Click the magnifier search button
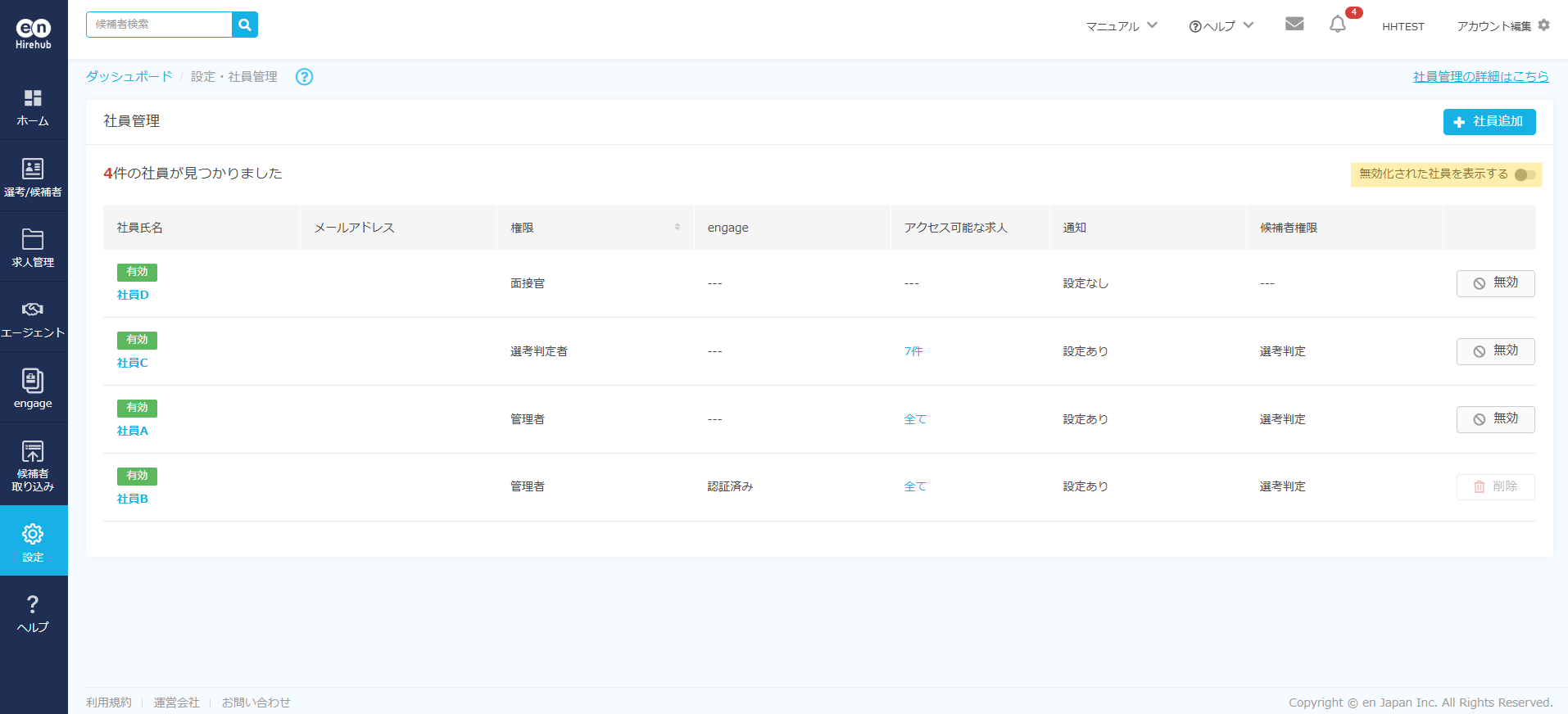 point(245,25)
